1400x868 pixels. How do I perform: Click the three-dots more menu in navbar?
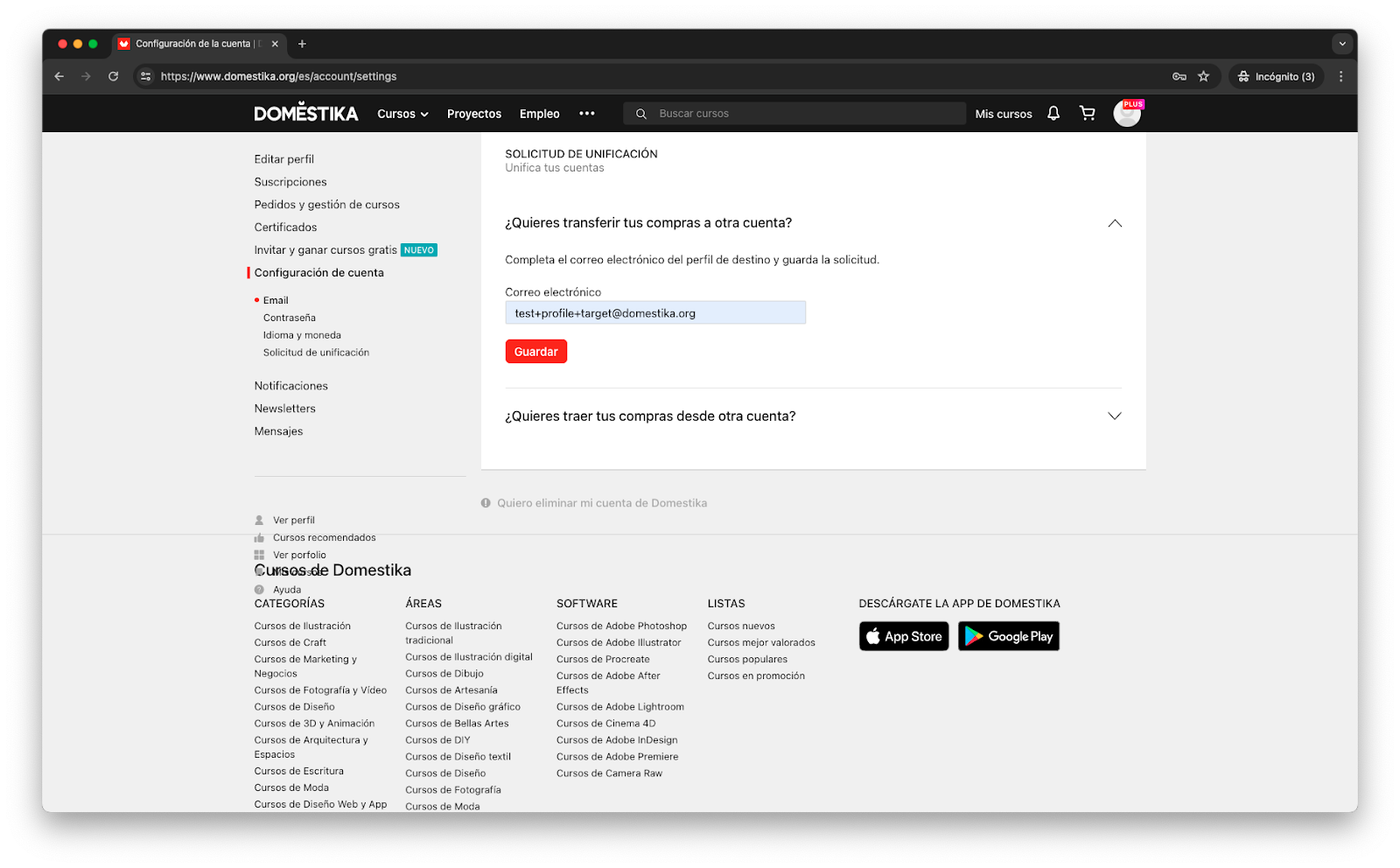(x=587, y=114)
